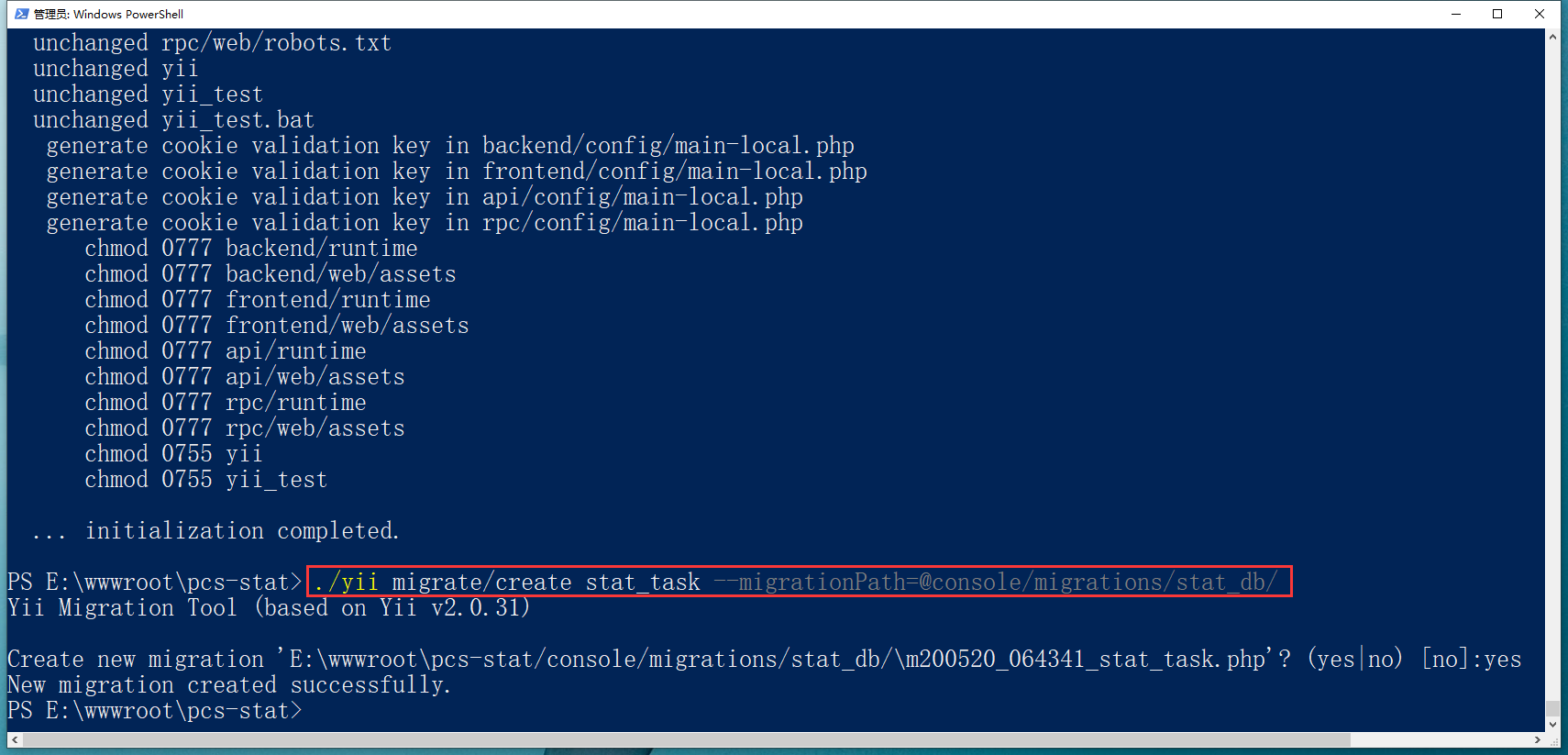Viewport: 1568px width, 755px height.
Task: Click the 'unchanged rpc/web/robots.txt' line
Action: coord(212,43)
